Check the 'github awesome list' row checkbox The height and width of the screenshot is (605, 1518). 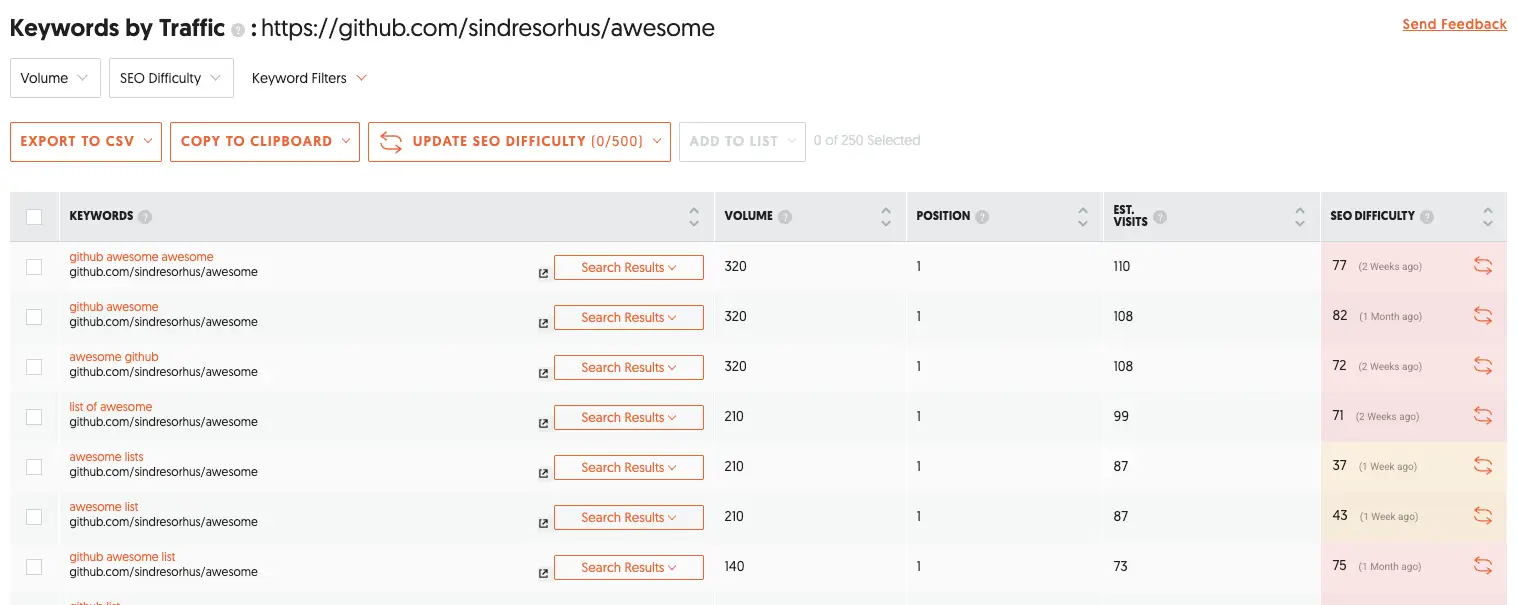click(34, 566)
